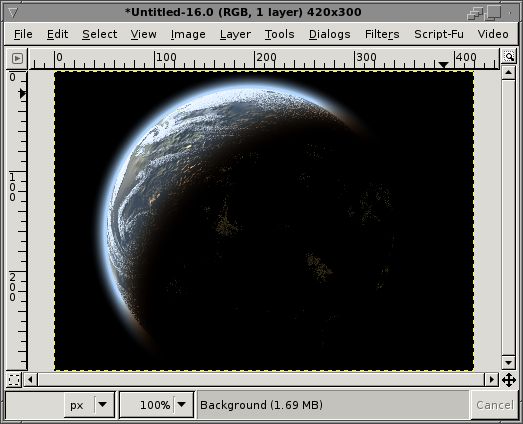Click the zoom percentage field showing 100%
The height and width of the screenshot is (424, 523).
[x=147, y=405]
